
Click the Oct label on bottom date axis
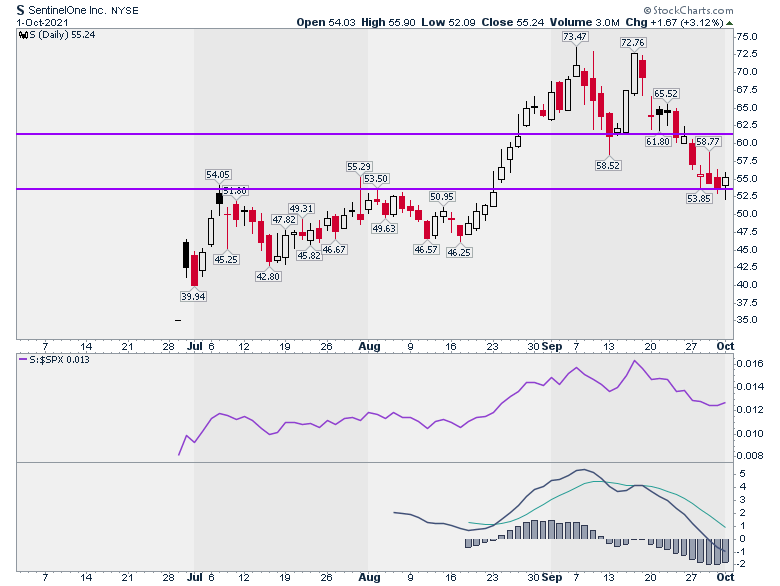[725, 578]
